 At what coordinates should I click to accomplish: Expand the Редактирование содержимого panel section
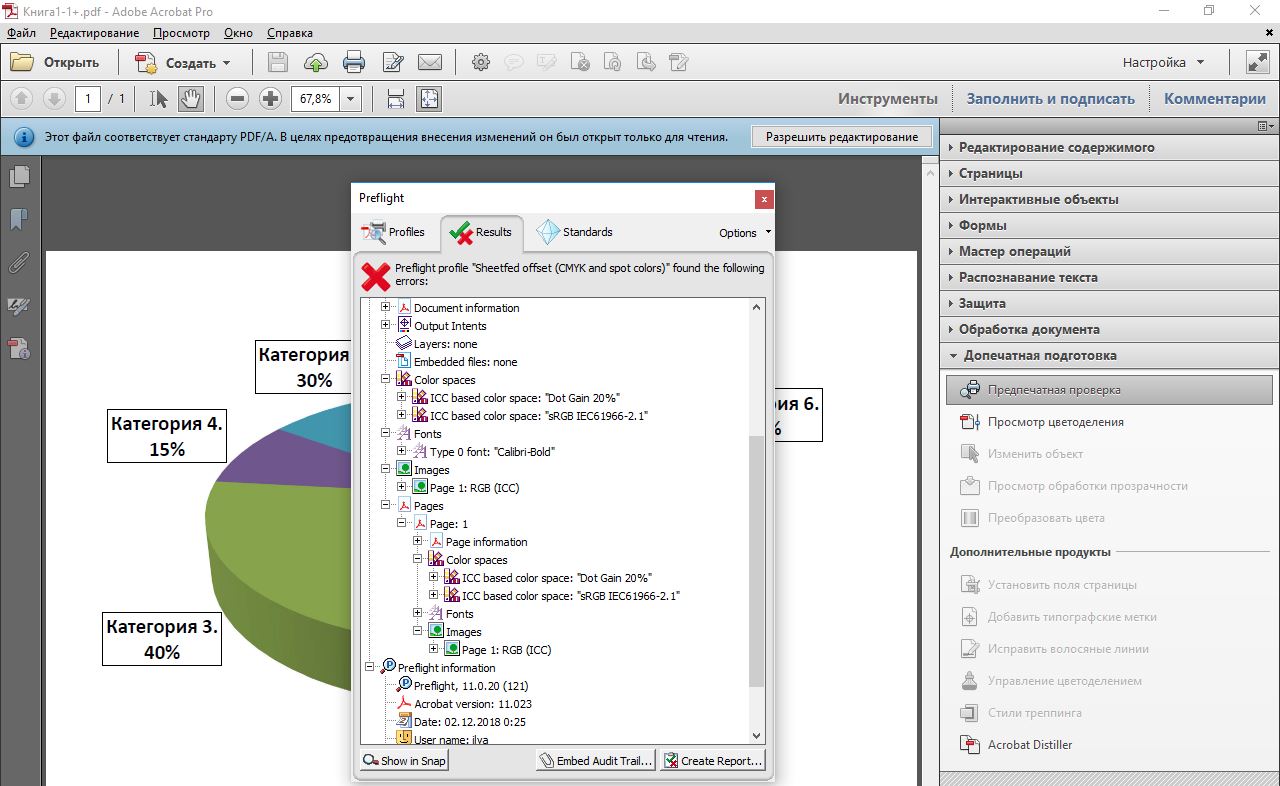point(1109,147)
